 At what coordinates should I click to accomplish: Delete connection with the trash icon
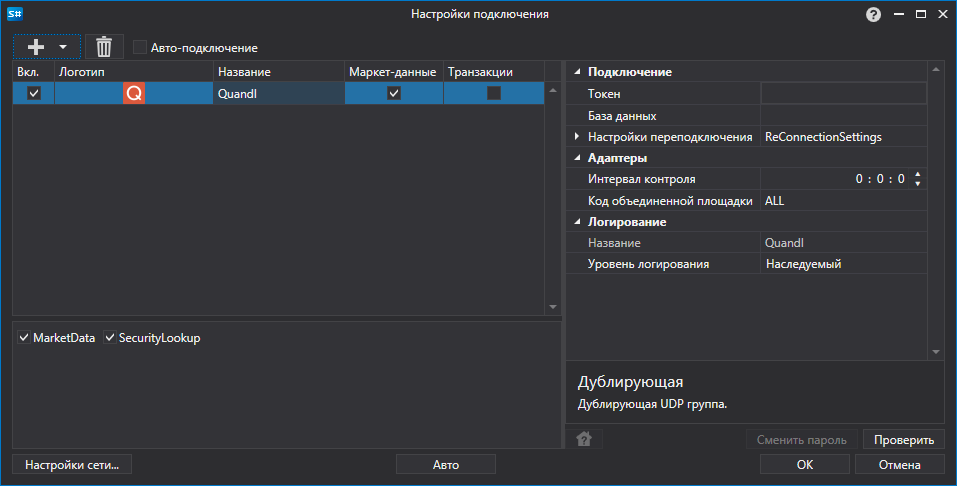(104, 47)
